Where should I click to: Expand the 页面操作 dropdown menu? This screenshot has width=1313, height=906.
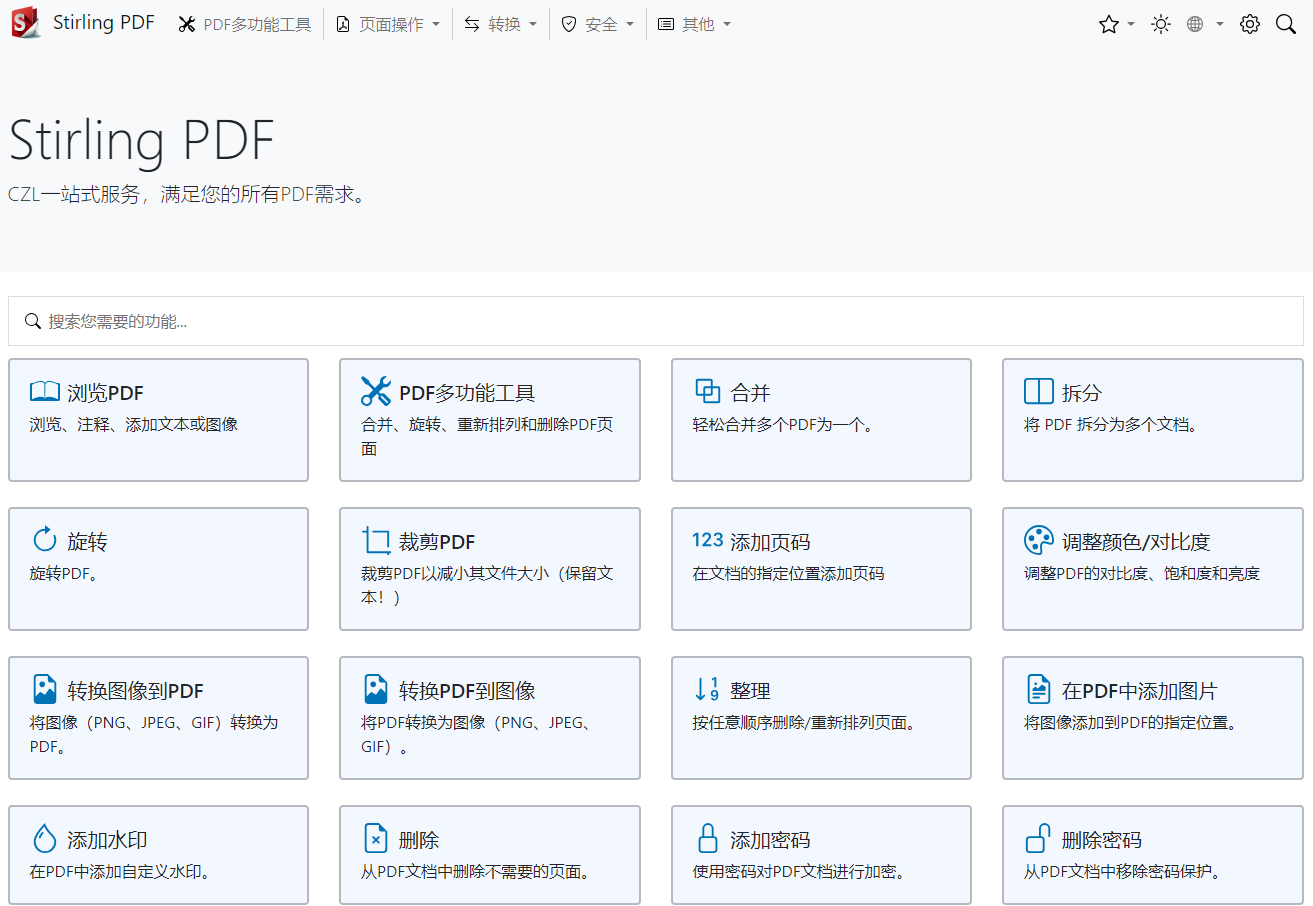(388, 24)
